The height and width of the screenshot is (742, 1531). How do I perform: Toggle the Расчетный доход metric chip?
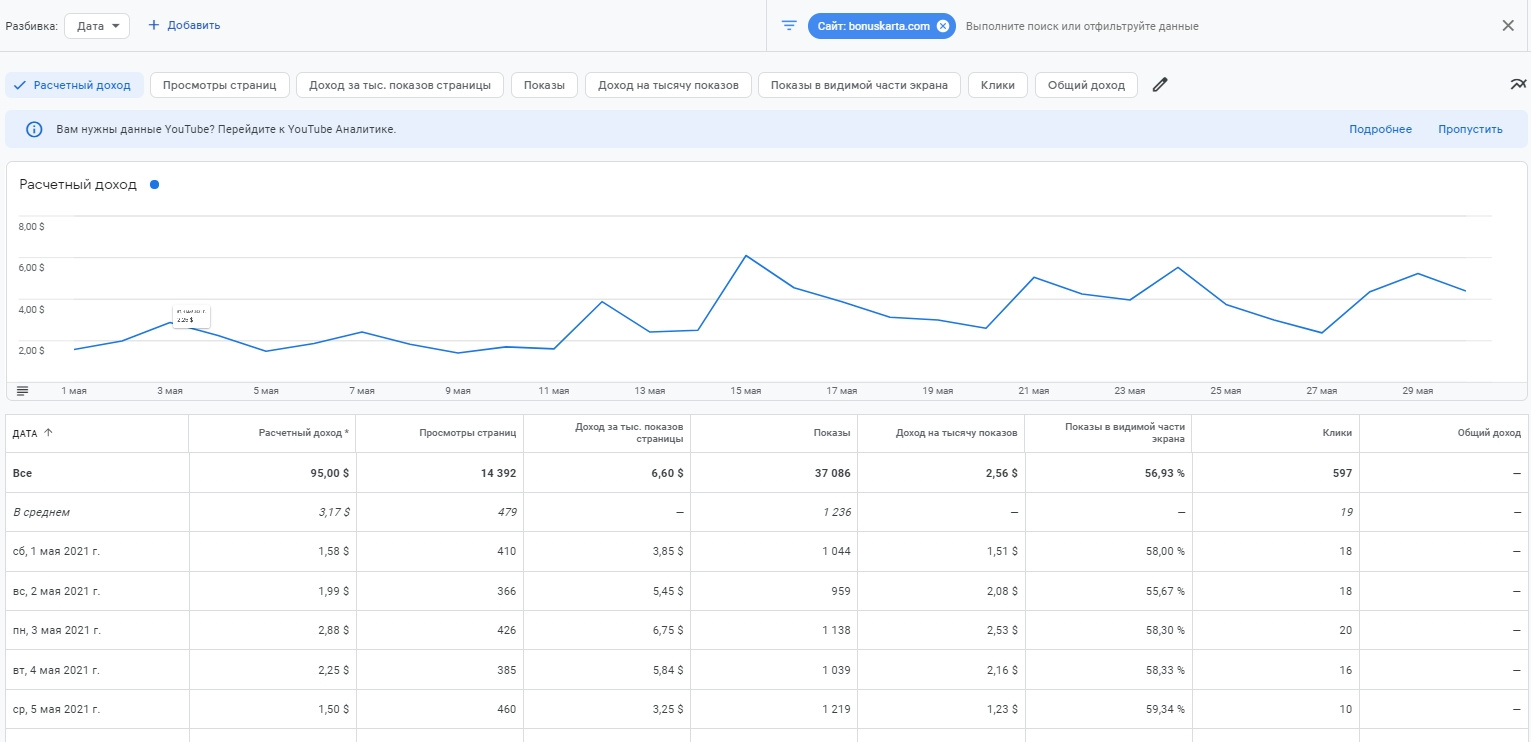coord(74,85)
